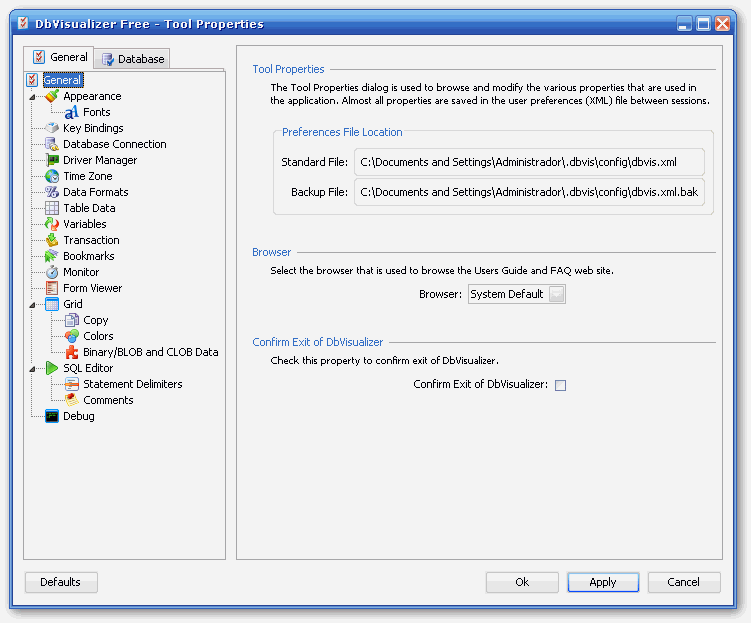Image resolution: width=751 pixels, height=623 pixels.
Task: Click the Table Data grid icon
Action: point(52,208)
